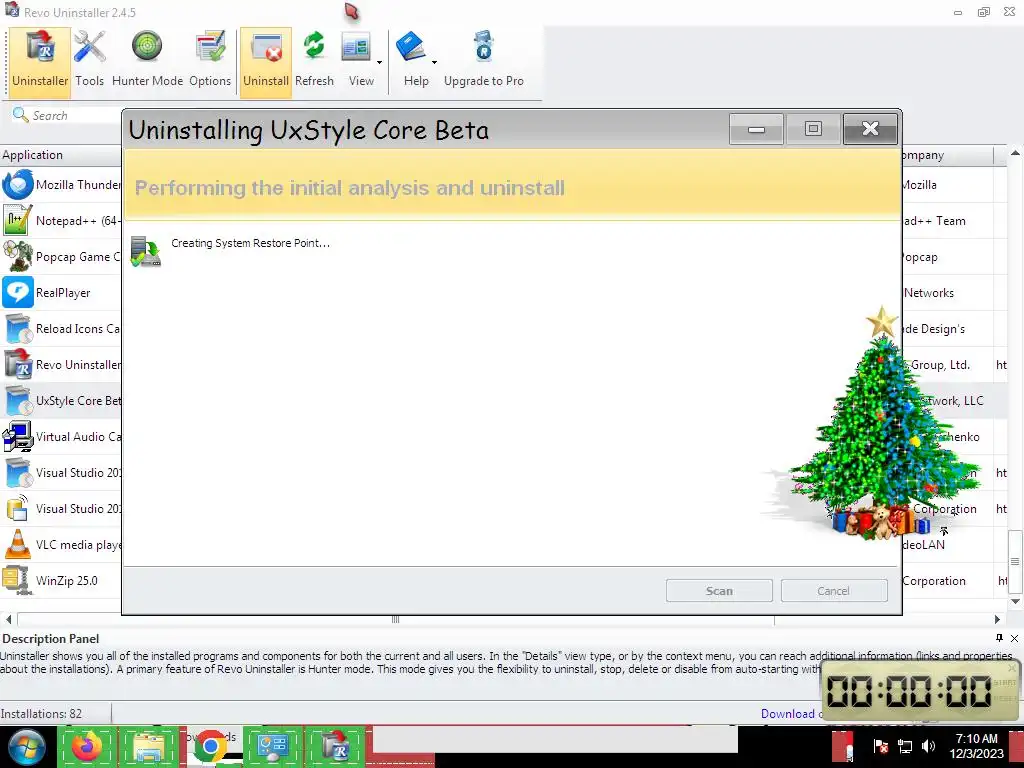Expand the View dropdown arrow
This screenshot has height=768, width=1024.
(379, 63)
